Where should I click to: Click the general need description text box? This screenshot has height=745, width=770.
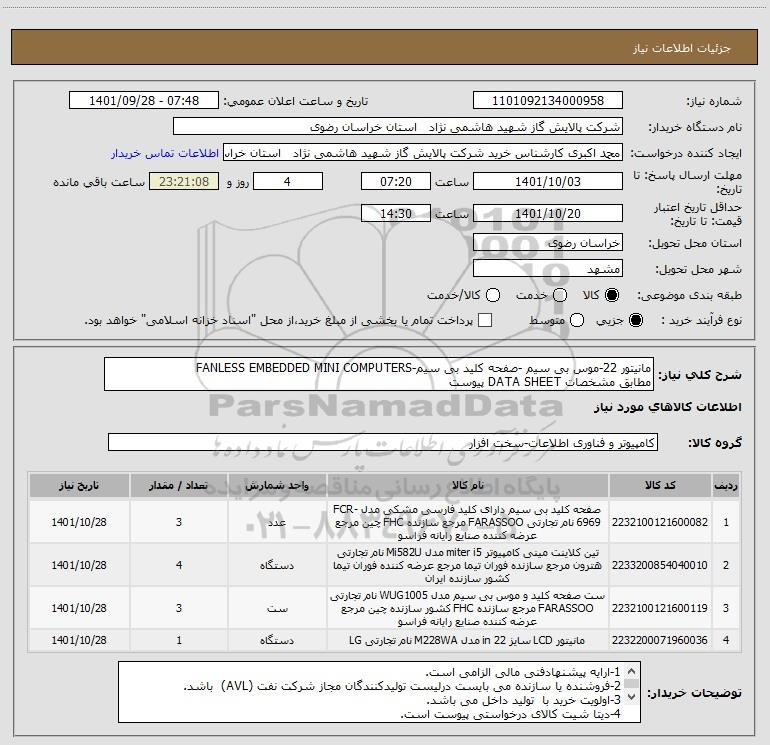(x=379, y=374)
